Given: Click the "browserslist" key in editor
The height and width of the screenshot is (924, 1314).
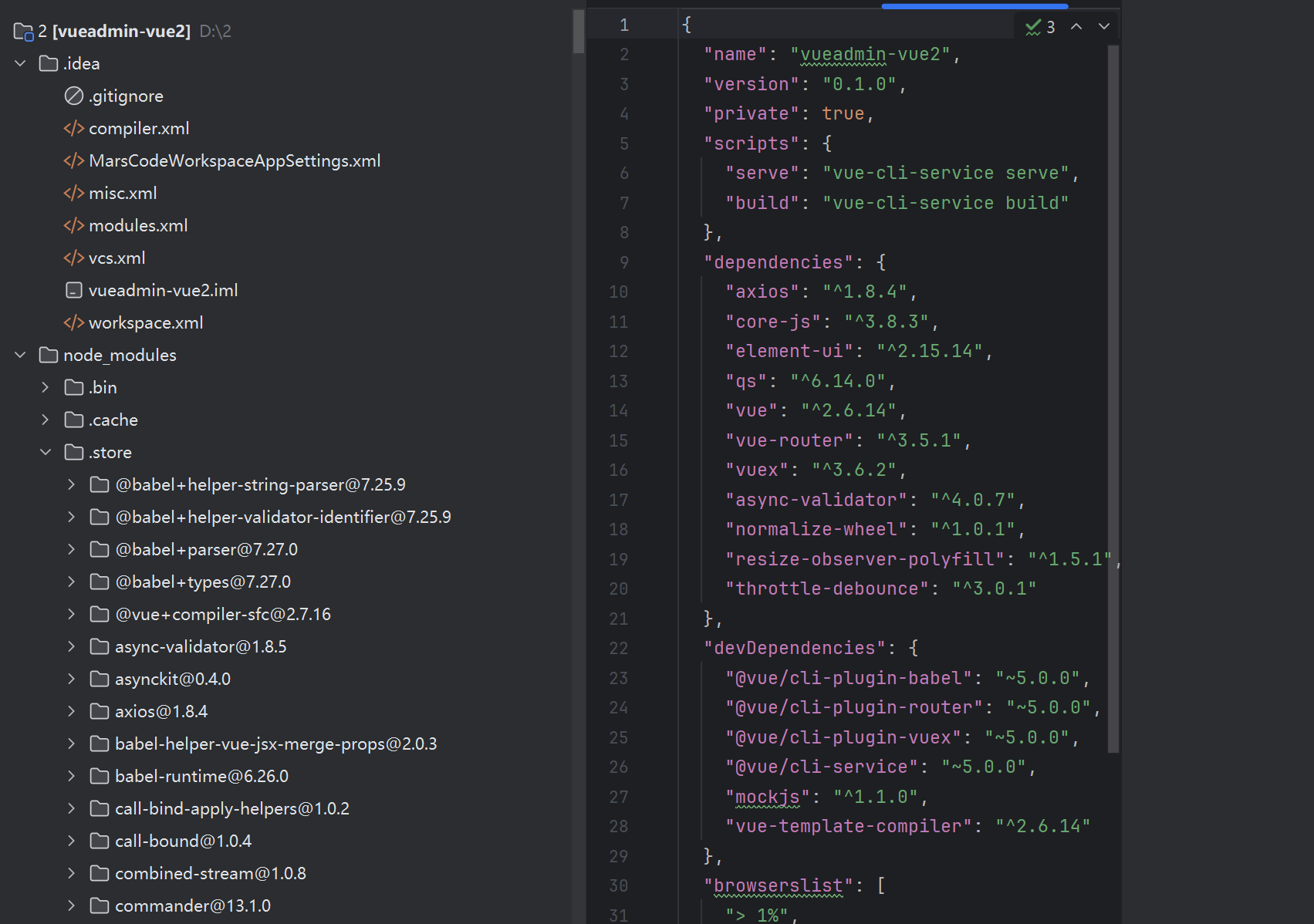Looking at the screenshot, I should [778, 886].
